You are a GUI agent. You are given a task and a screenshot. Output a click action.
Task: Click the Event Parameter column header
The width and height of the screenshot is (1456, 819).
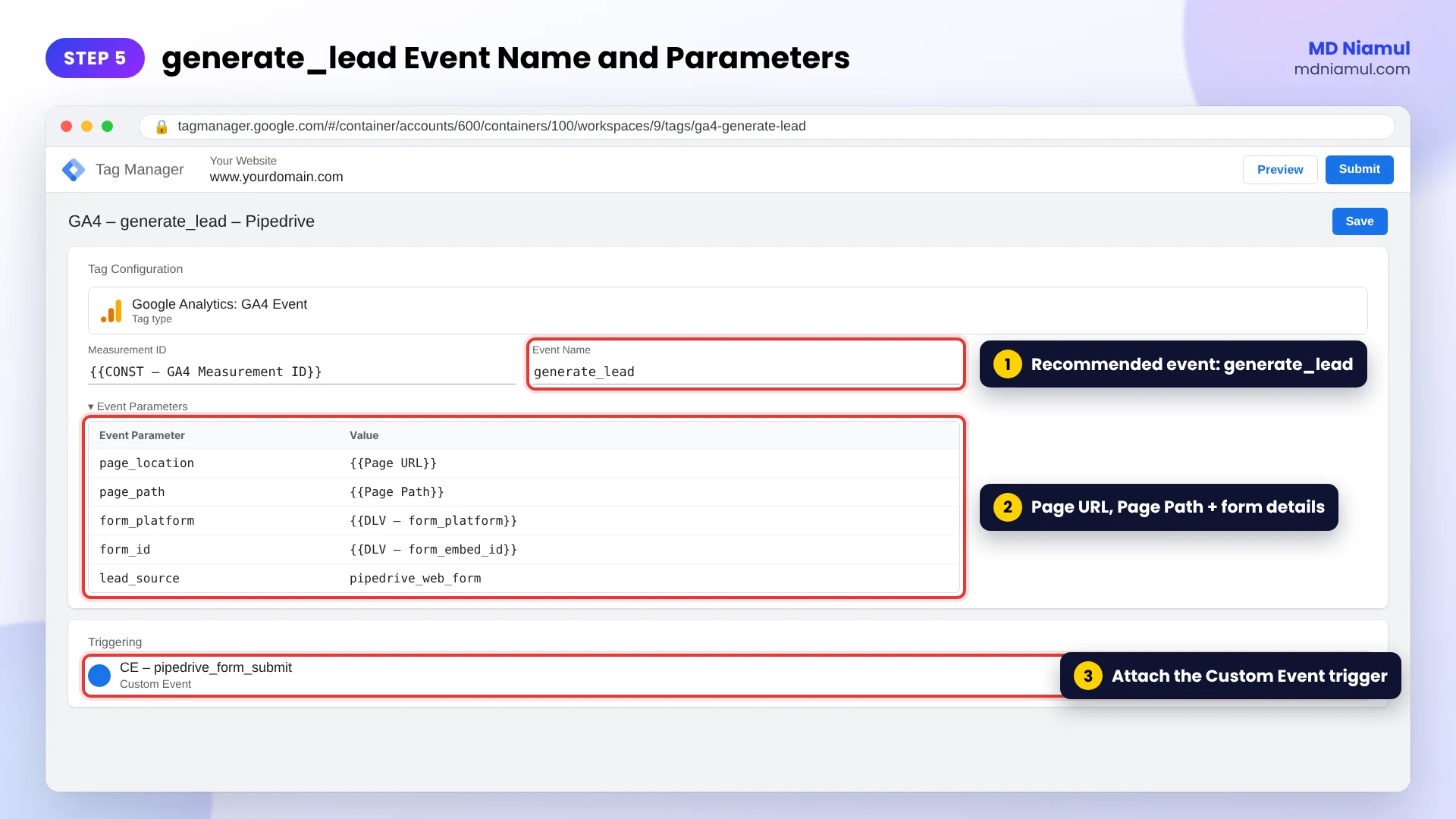tap(142, 435)
